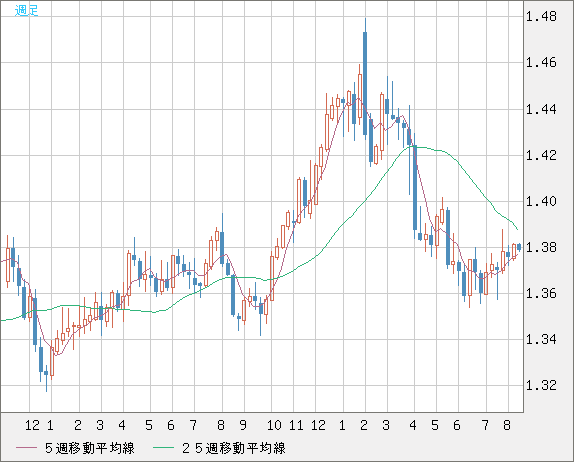574x462 pixels.
Task: Click the 25週移動平均線 legend label
Action: click(234, 448)
